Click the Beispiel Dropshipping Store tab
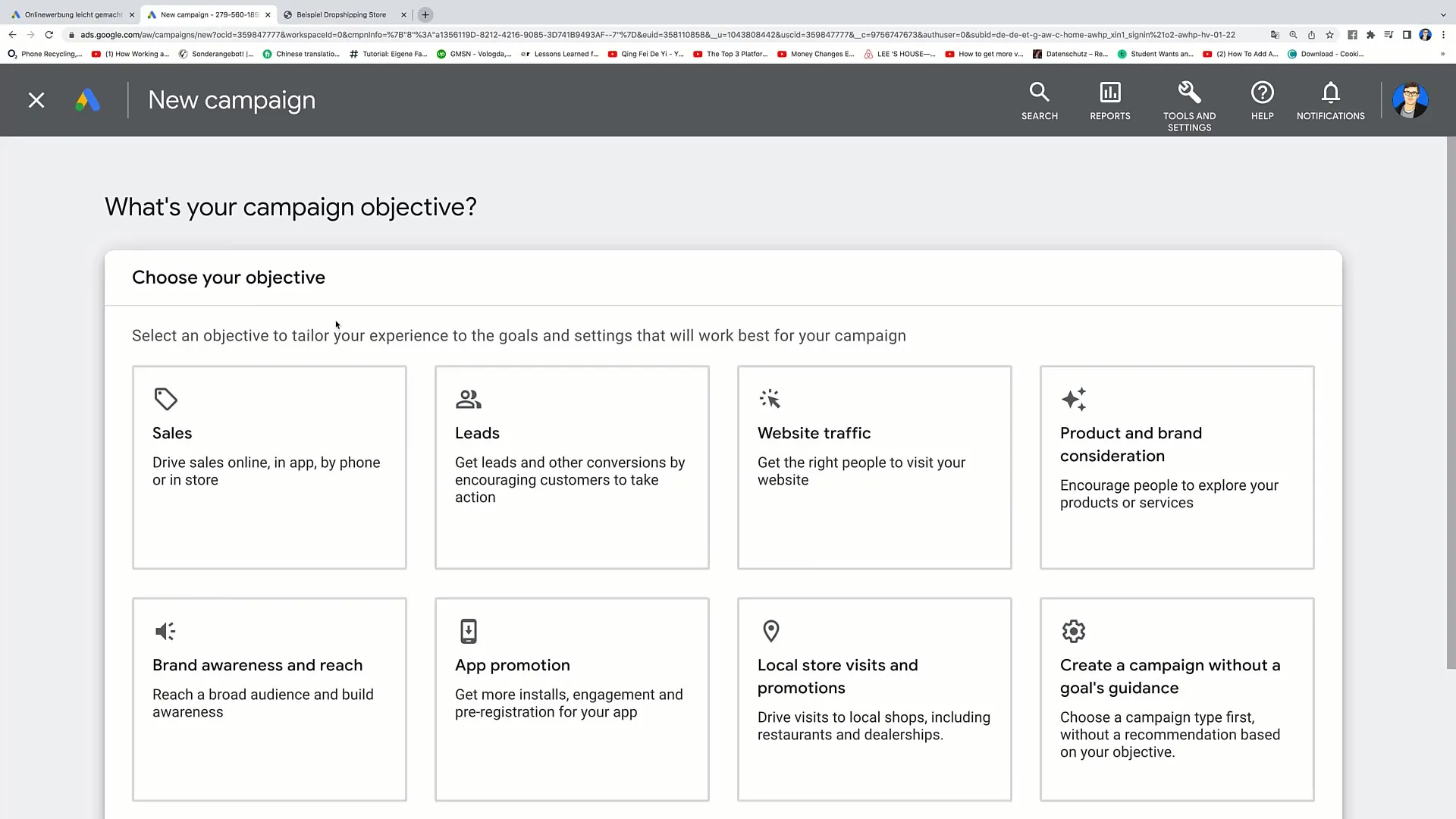Image resolution: width=1456 pixels, height=819 pixels. (x=340, y=14)
